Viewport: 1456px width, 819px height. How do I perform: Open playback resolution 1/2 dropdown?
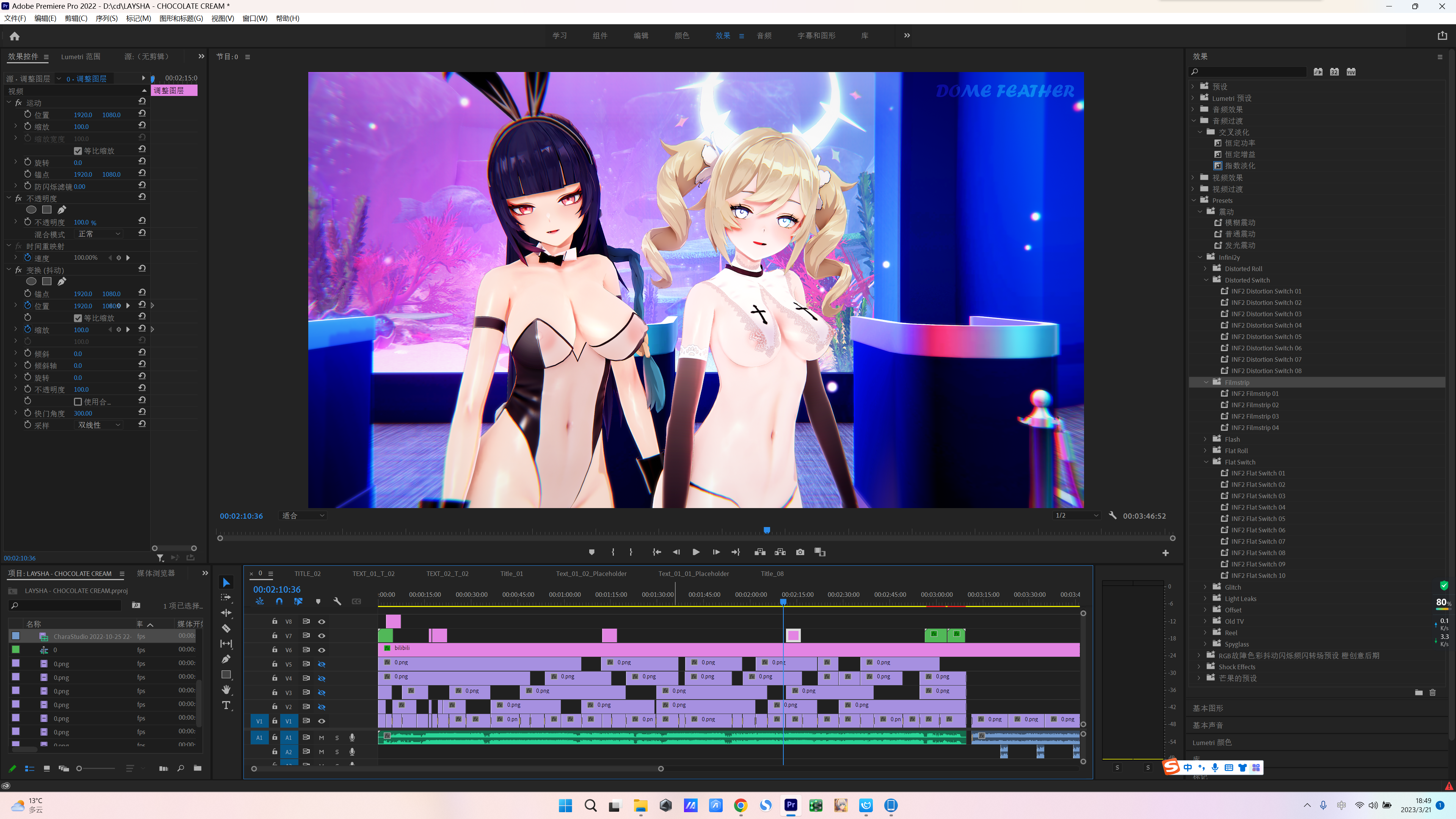(1077, 516)
